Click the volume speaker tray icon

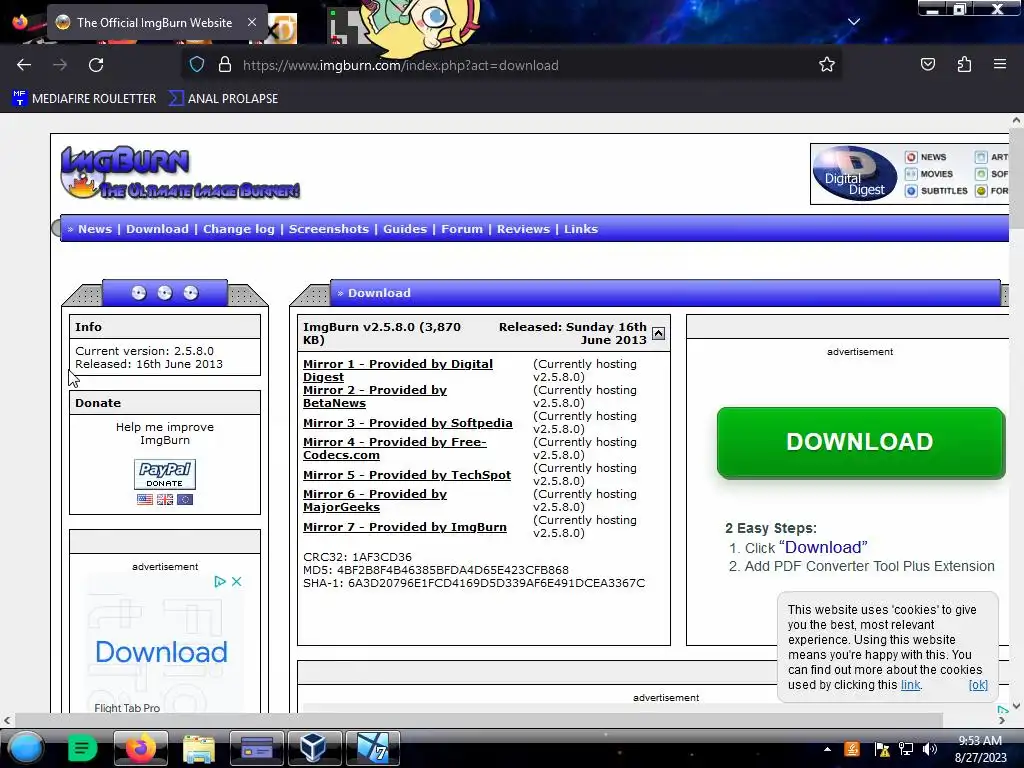pyautogui.click(x=929, y=749)
